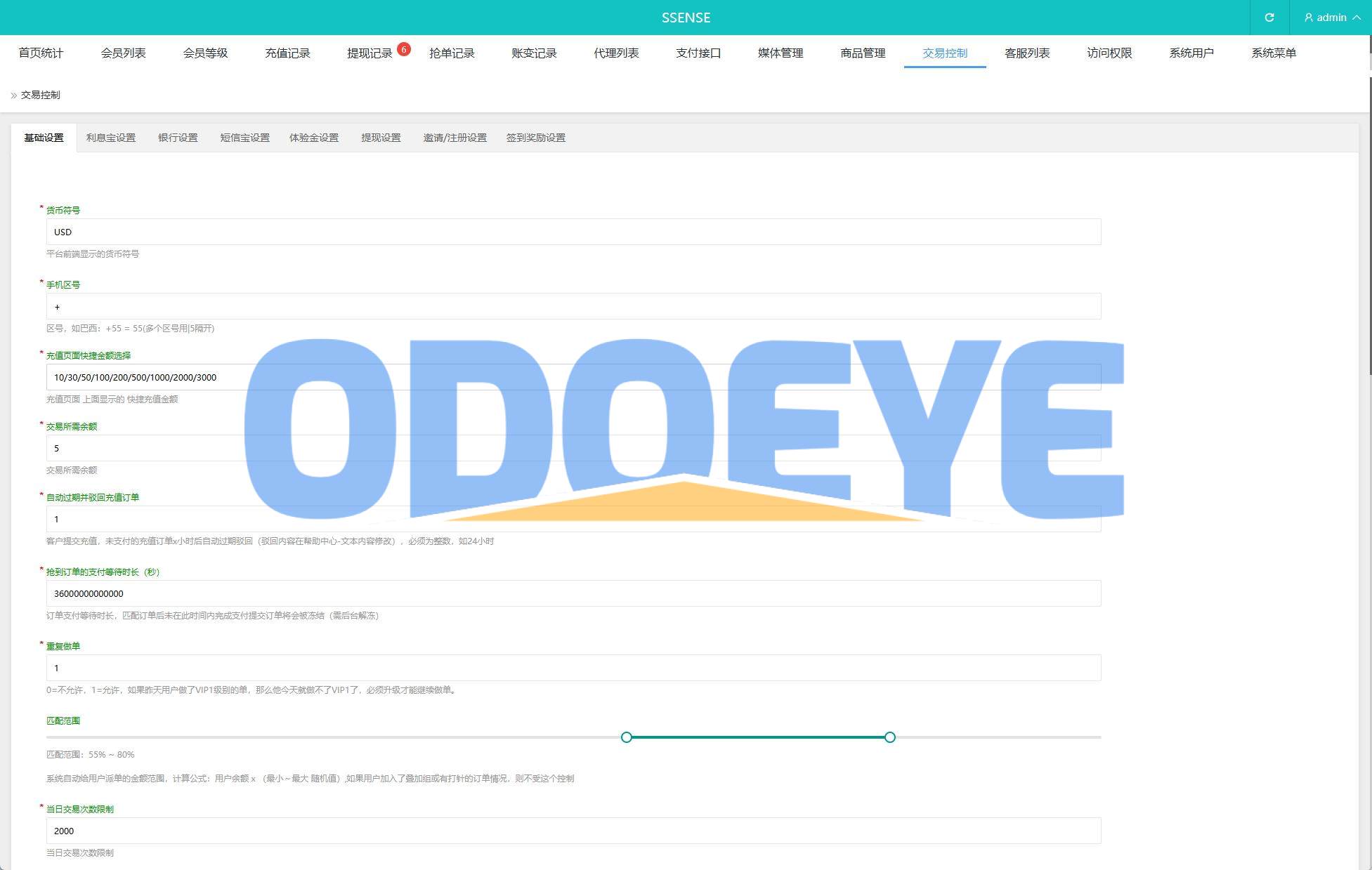Click the breadcrumb double-arrow icon

[13, 95]
